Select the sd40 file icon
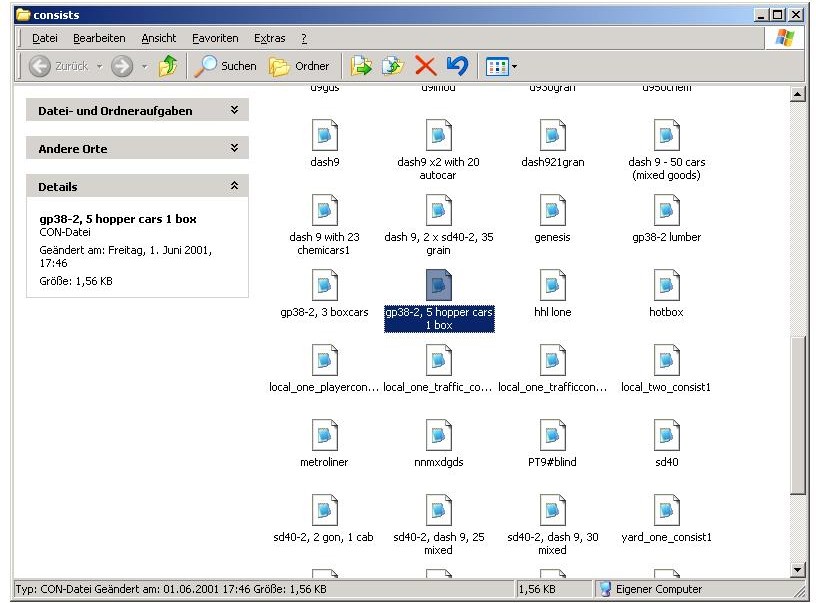 point(666,435)
